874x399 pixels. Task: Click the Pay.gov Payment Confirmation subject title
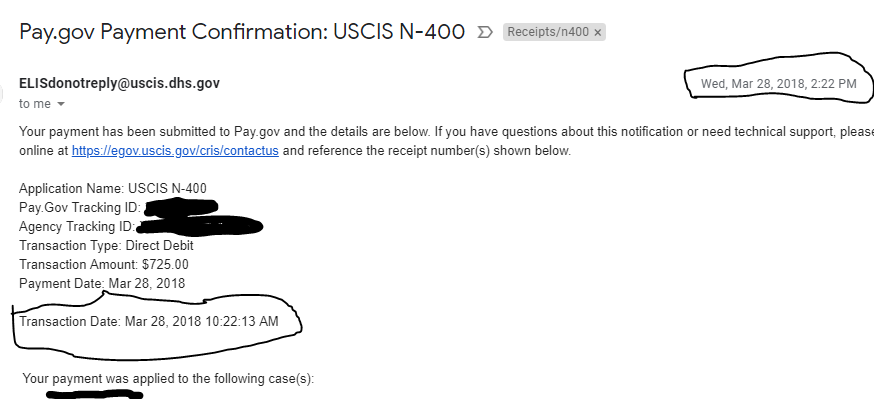242,32
